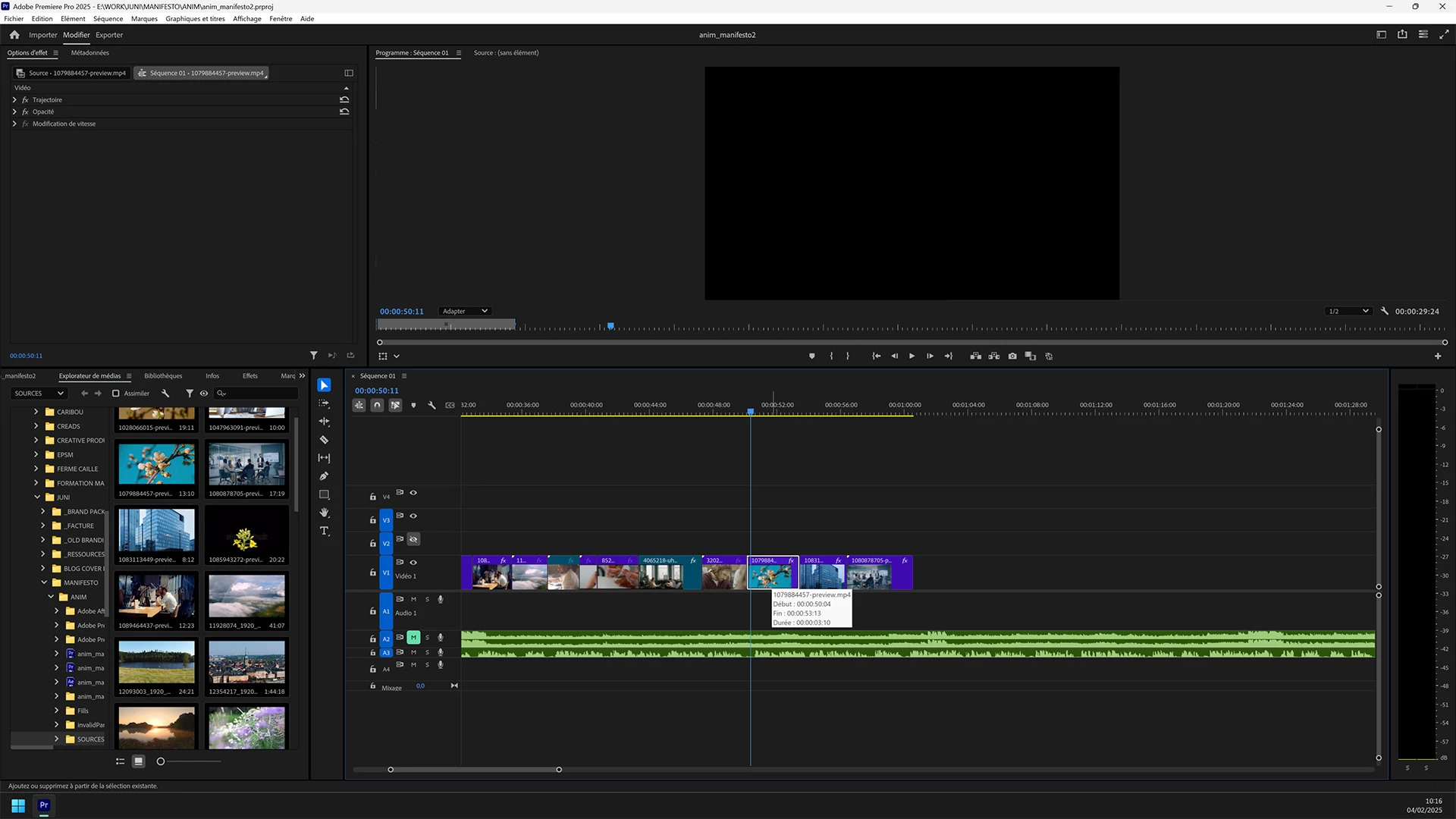This screenshot has height=819, width=1456.
Task: Select the Type text tool
Action: pos(324,531)
